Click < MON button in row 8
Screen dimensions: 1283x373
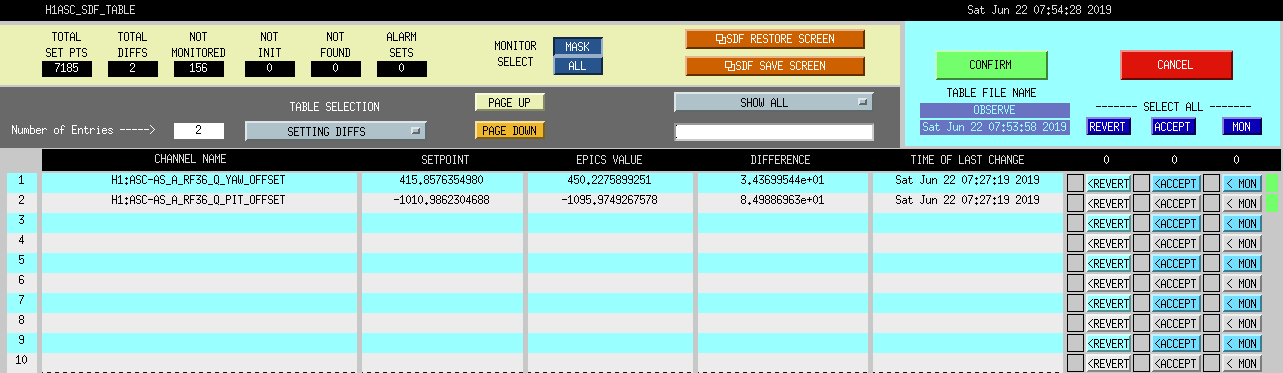pos(1241,323)
